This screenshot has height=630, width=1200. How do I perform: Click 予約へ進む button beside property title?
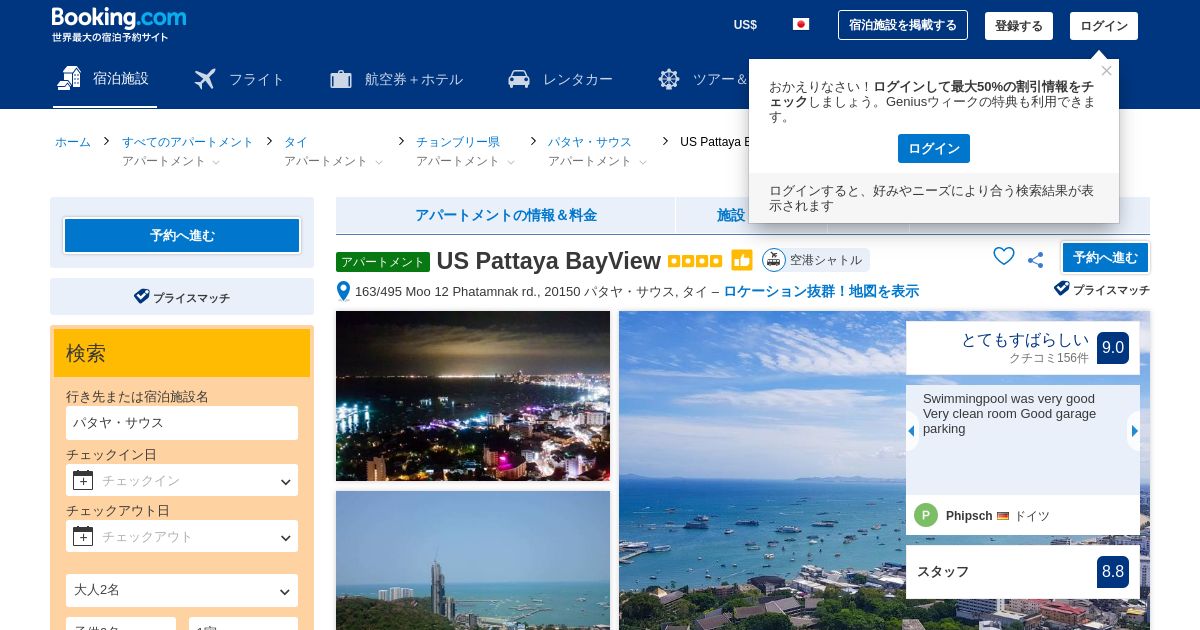coord(1105,257)
